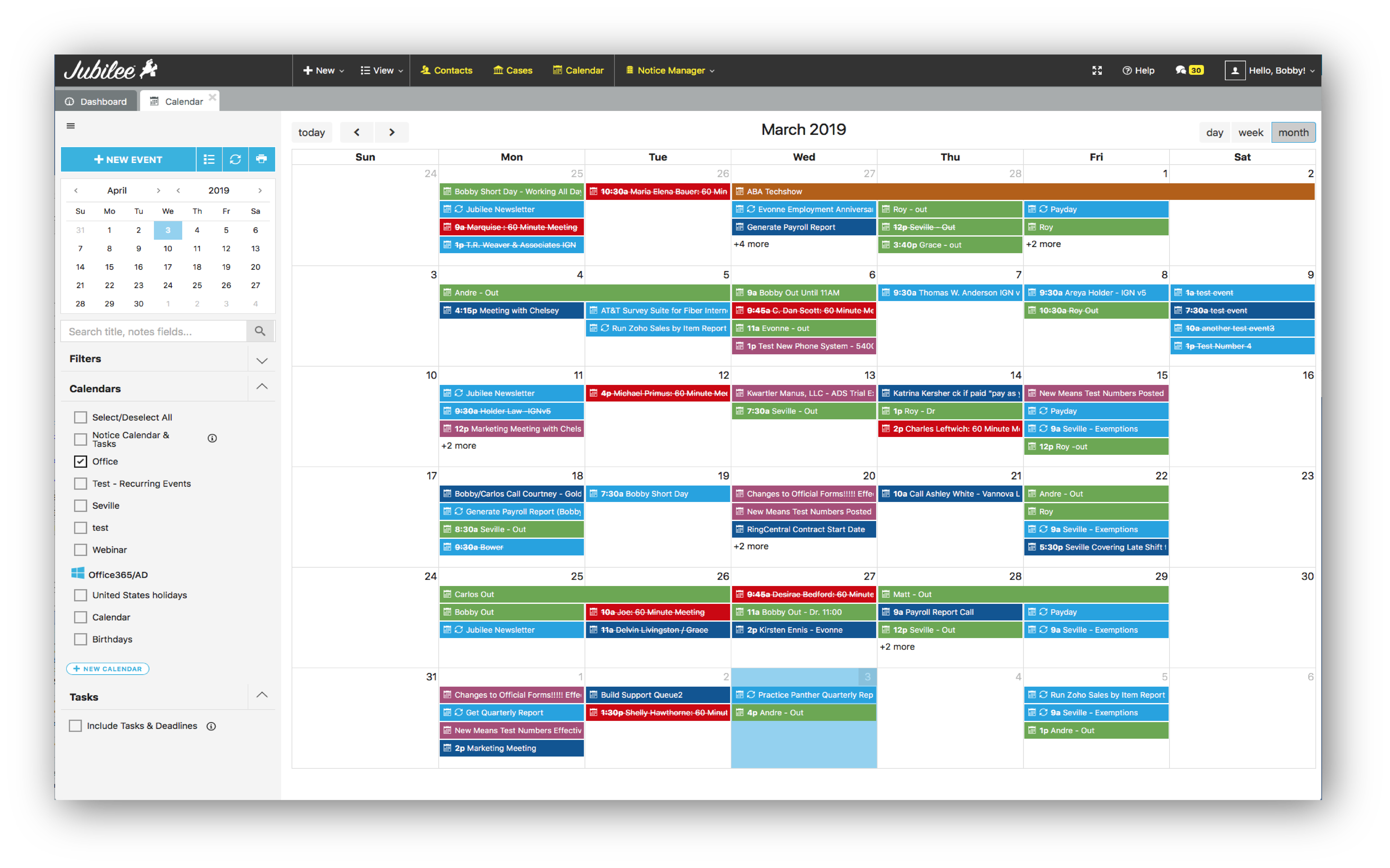
Task: Enable the Webinar calendar
Action: coord(80,550)
